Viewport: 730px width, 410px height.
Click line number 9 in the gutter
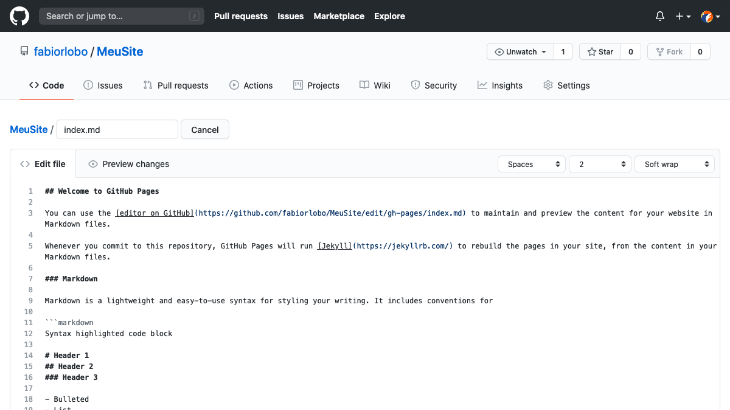(x=30, y=301)
